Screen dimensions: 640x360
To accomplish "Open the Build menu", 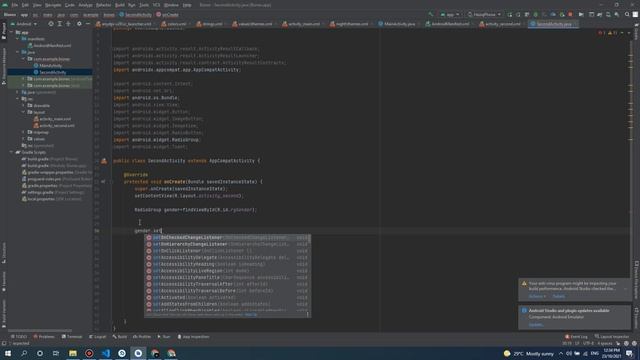I will pyautogui.click(x=120, y=5).
